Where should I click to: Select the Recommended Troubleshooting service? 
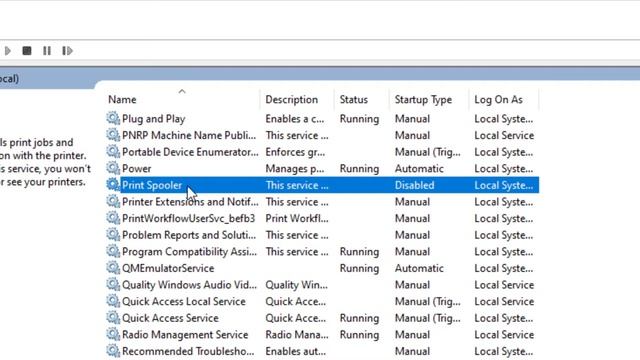(188, 351)
